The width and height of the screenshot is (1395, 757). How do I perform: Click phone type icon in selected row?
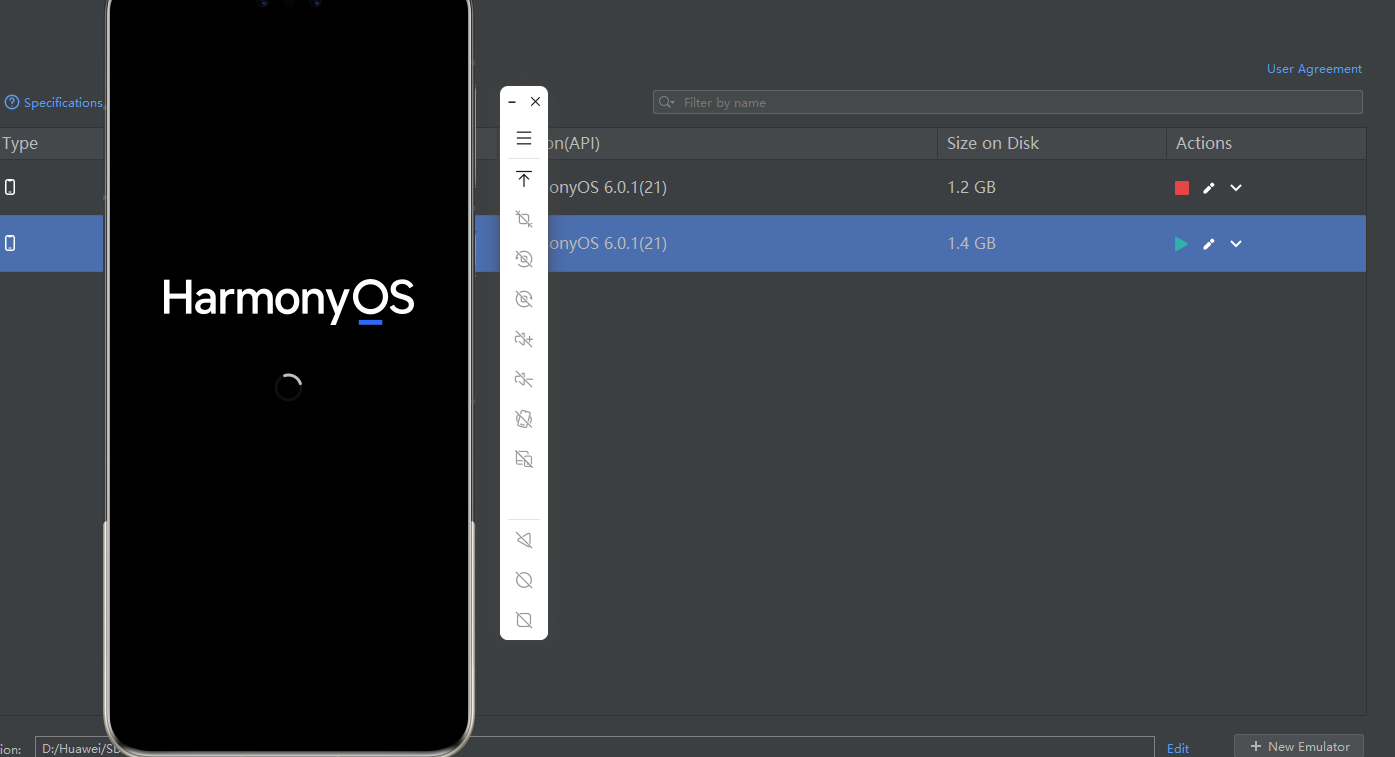coord(10,243)
